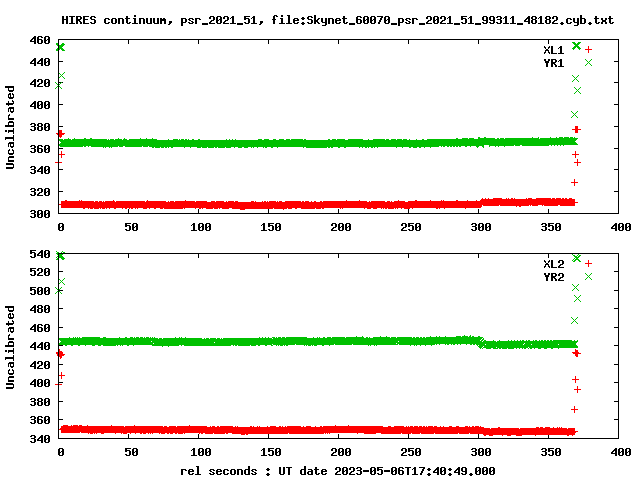Image resolution: width=640 pixels, height=480 pixels.
Task: Click x-axis tick 350 under the XL2/YR2 plot
Action: click(551, 452)
